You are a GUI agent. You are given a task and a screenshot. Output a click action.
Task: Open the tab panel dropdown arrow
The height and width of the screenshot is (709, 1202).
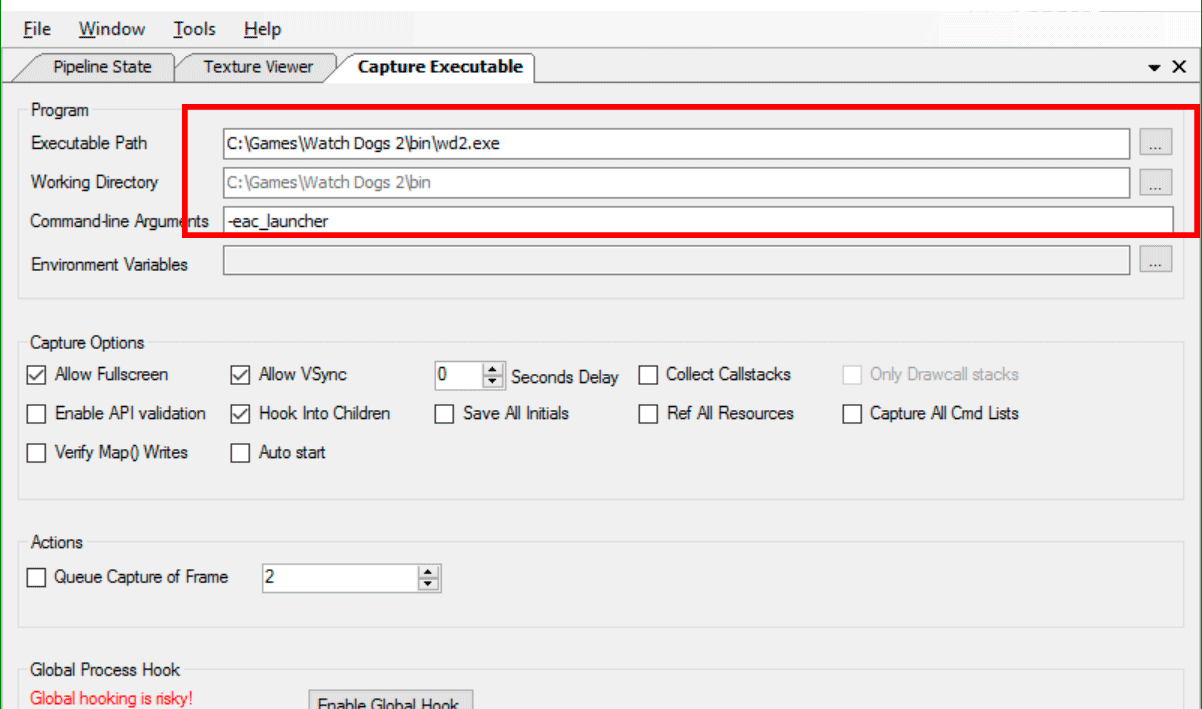click(x=1155, y=67)
